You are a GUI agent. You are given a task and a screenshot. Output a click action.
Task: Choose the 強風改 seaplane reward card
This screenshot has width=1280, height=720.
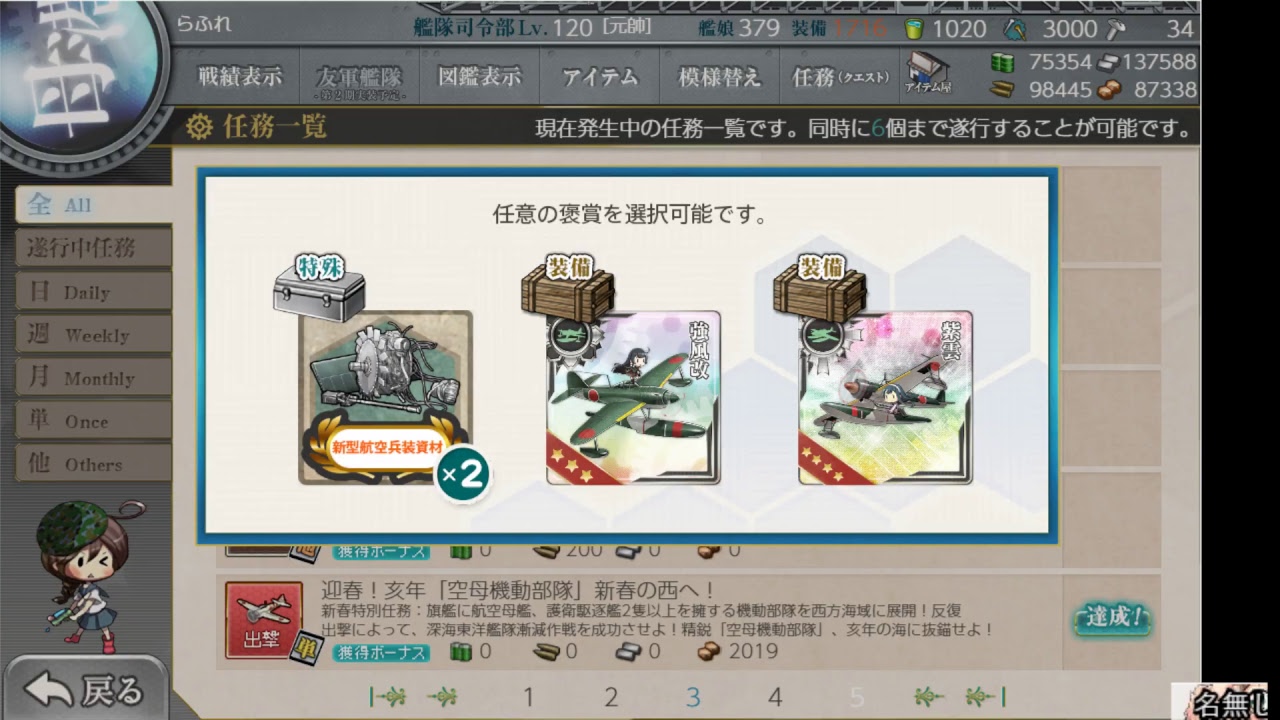point(633,398)
